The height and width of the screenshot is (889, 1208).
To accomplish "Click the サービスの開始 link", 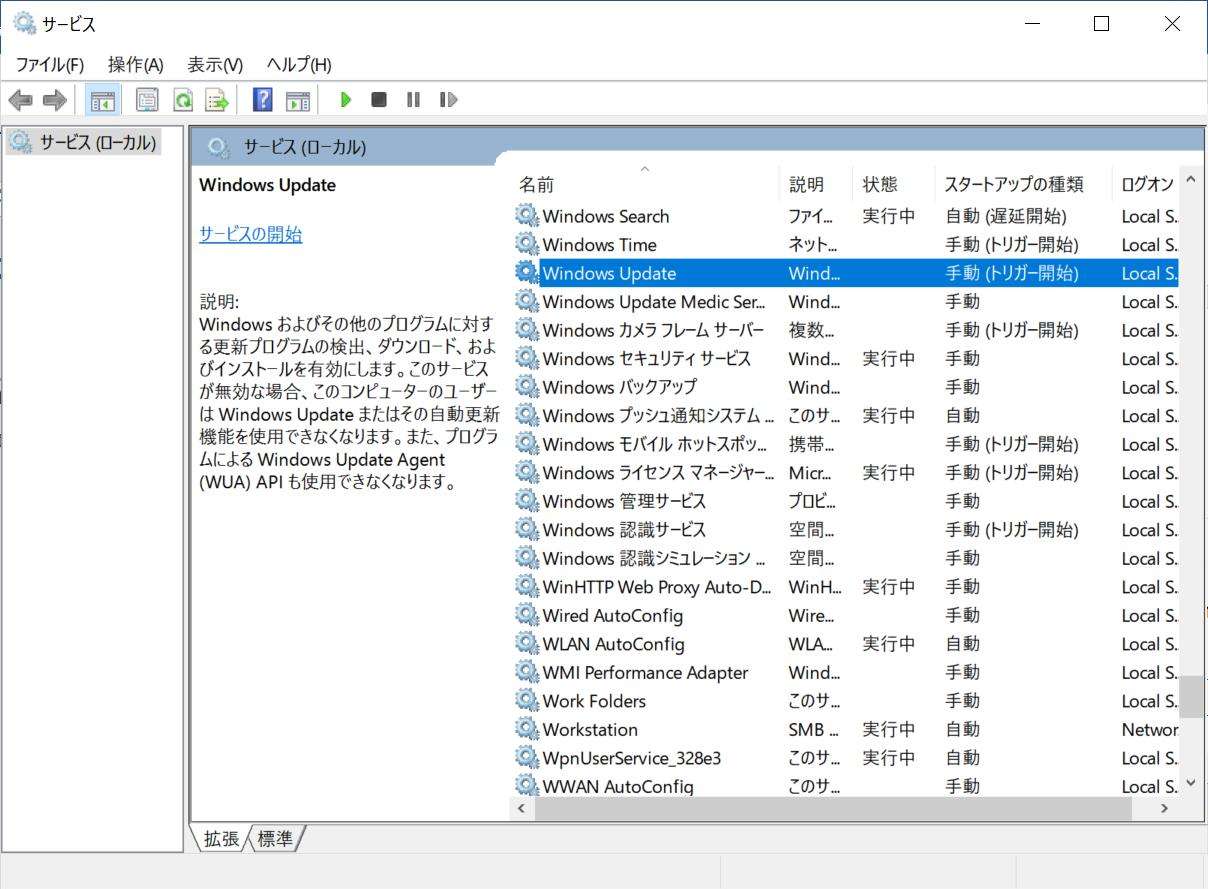I will (x=251, y=234).
